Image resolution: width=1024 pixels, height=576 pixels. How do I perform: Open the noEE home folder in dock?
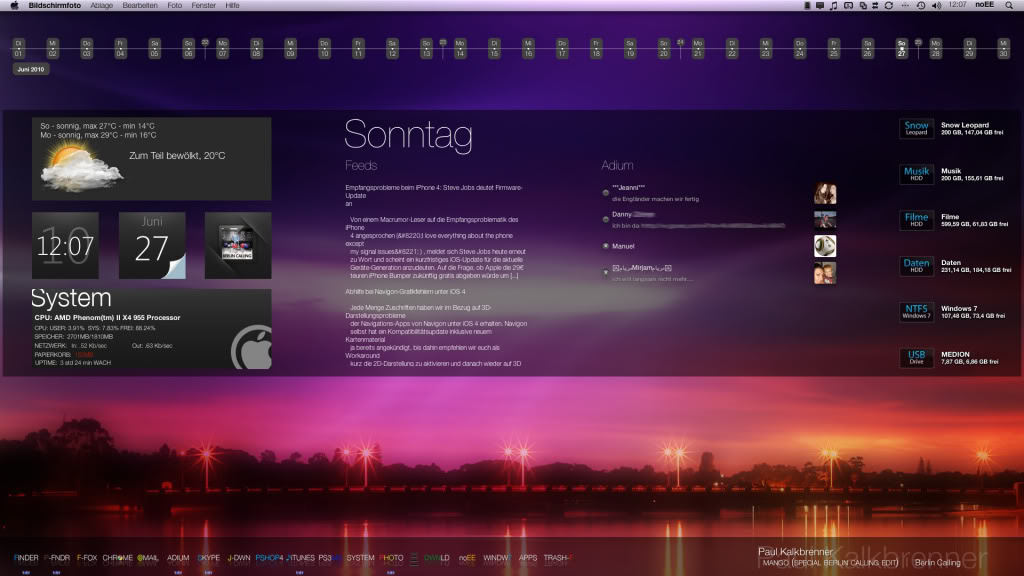(467, 558)
